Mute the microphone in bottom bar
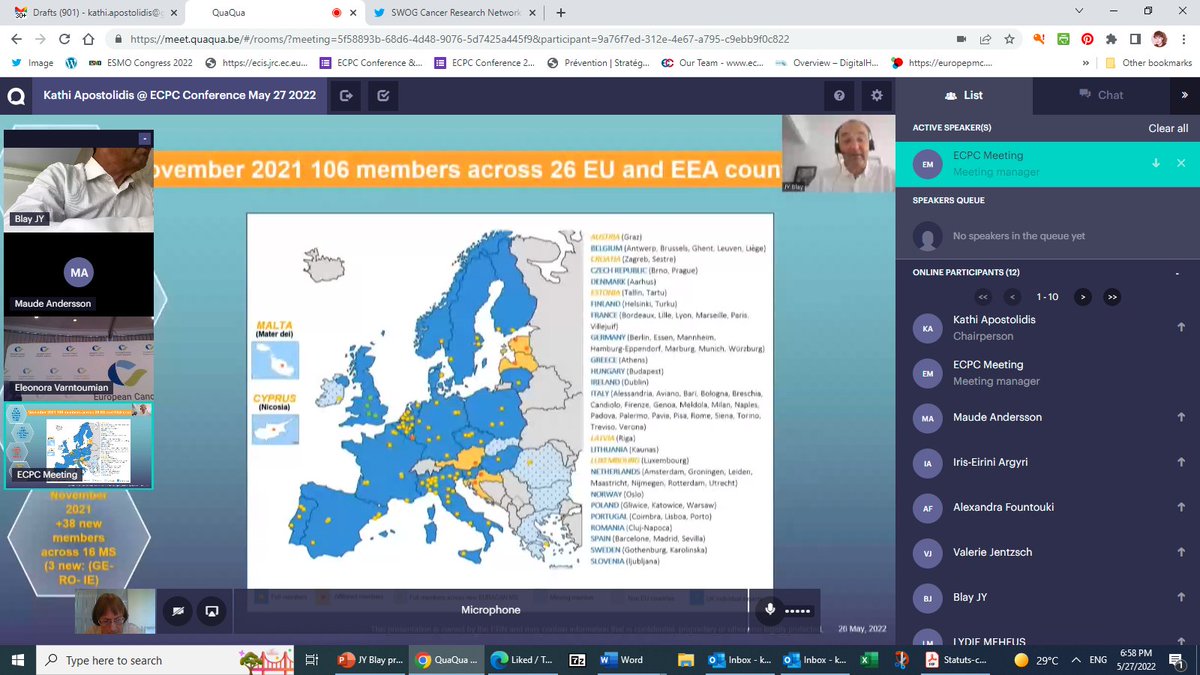 click(770, 609)
